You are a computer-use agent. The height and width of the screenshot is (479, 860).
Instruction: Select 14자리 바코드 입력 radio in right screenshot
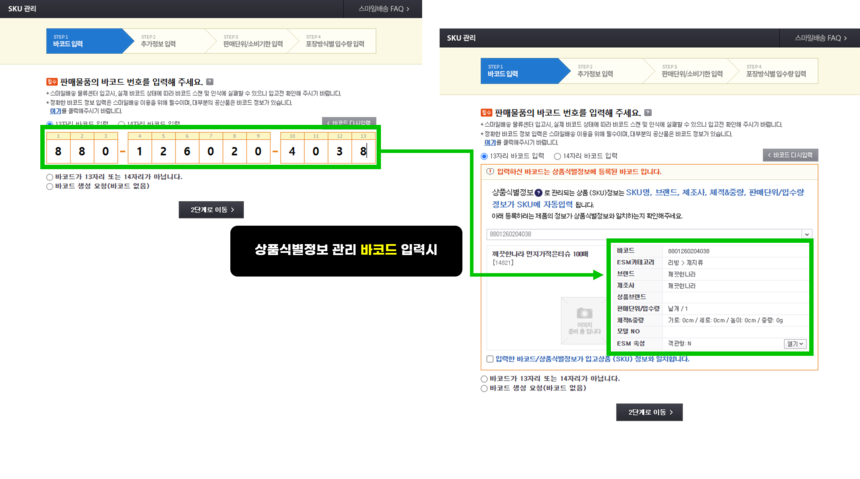pos(557,156)
